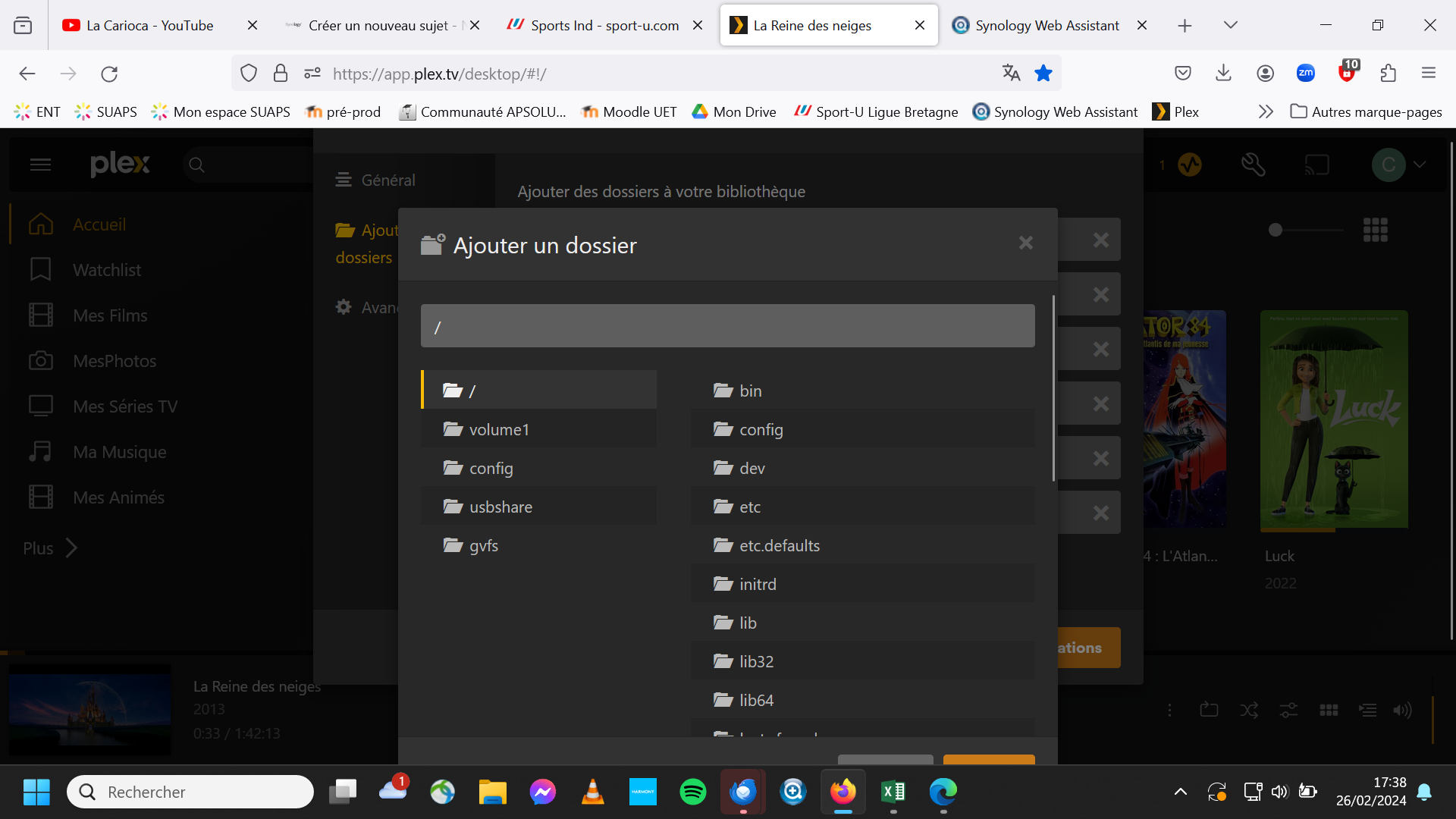Select the Général settings tab
This screenshot has height=819, width=1456.
(x=376, y=180)
